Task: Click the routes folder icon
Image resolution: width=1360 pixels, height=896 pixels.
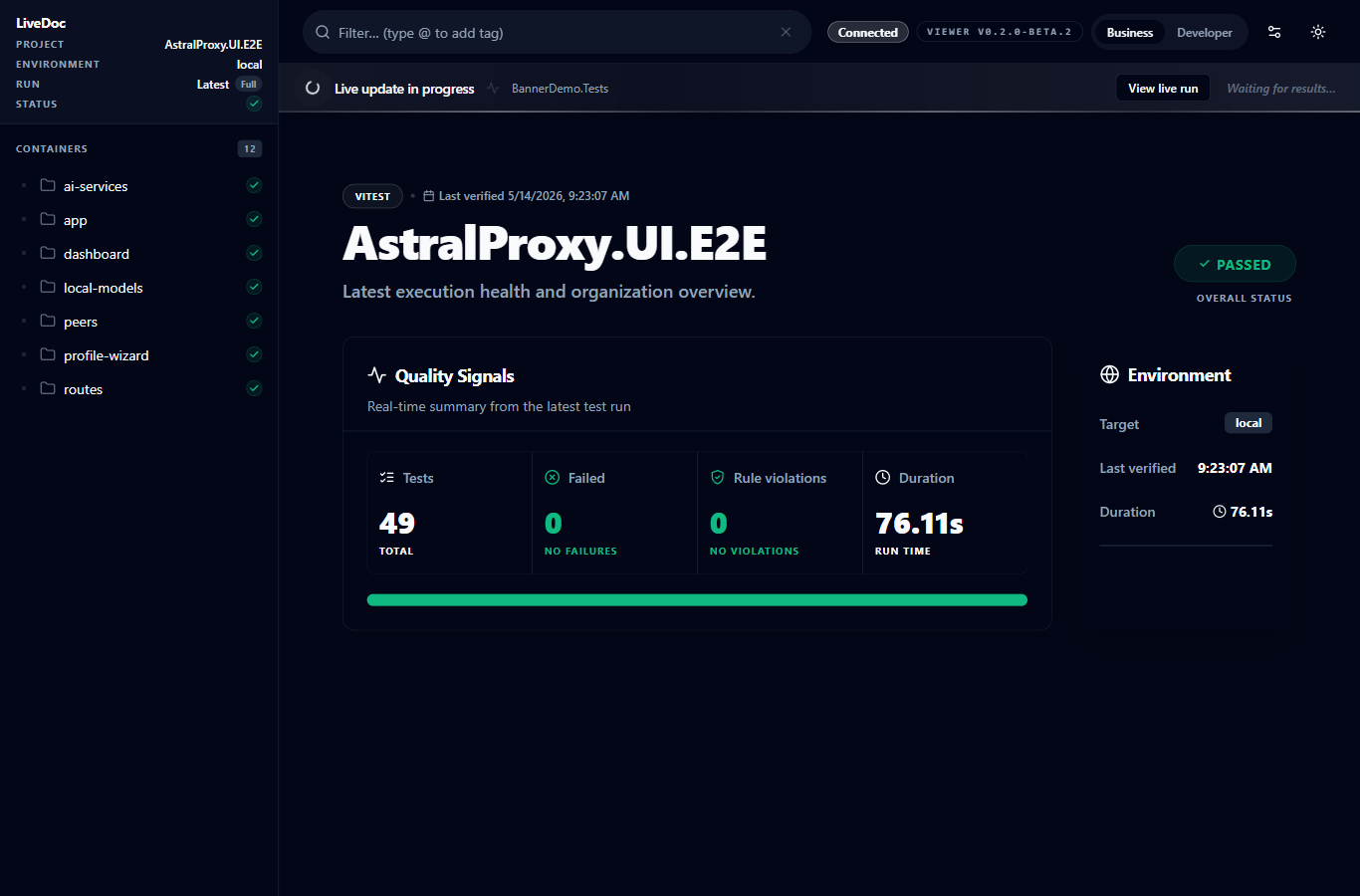Action: pos(48,388)
